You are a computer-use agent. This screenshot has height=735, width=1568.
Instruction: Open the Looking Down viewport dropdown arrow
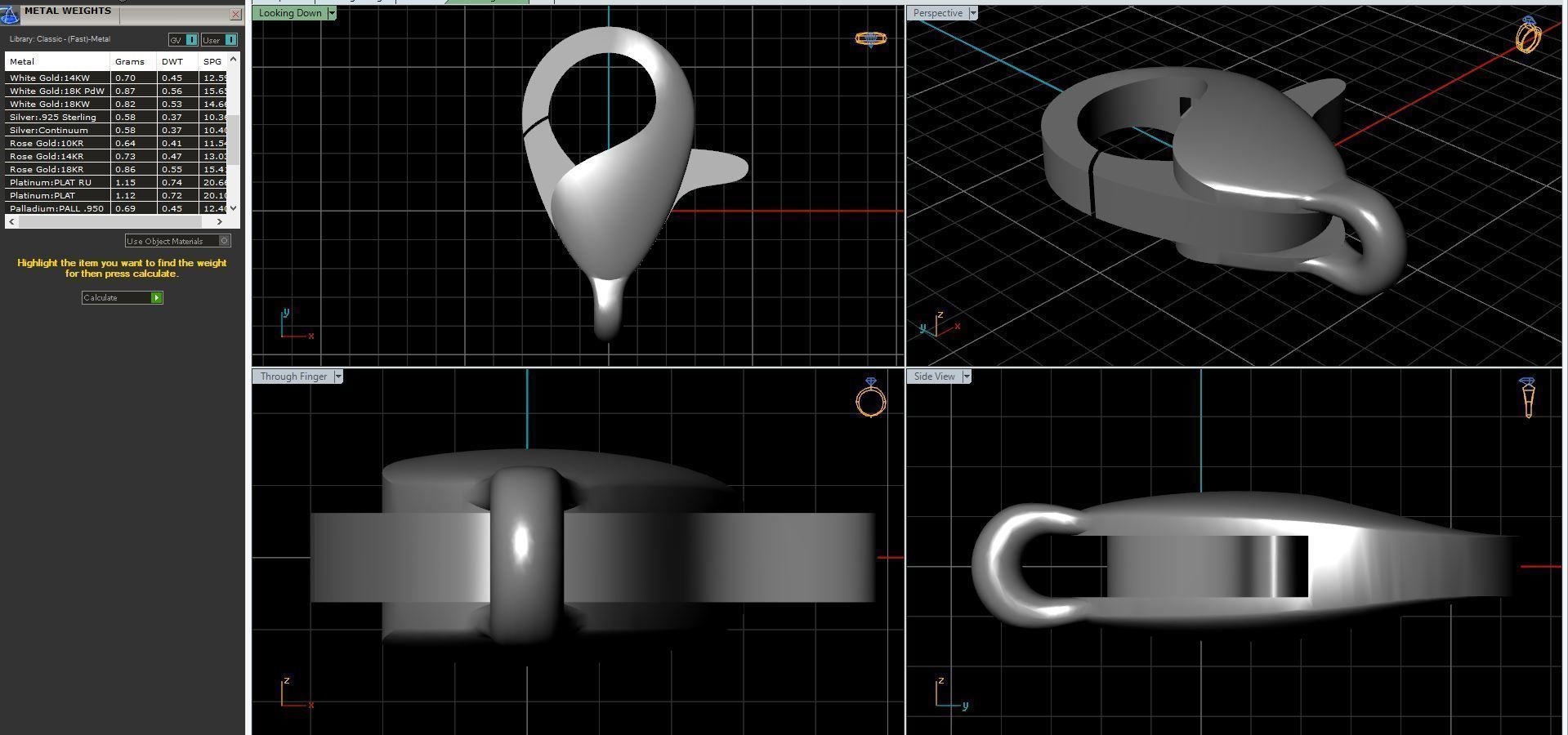(x=332, y=13)
